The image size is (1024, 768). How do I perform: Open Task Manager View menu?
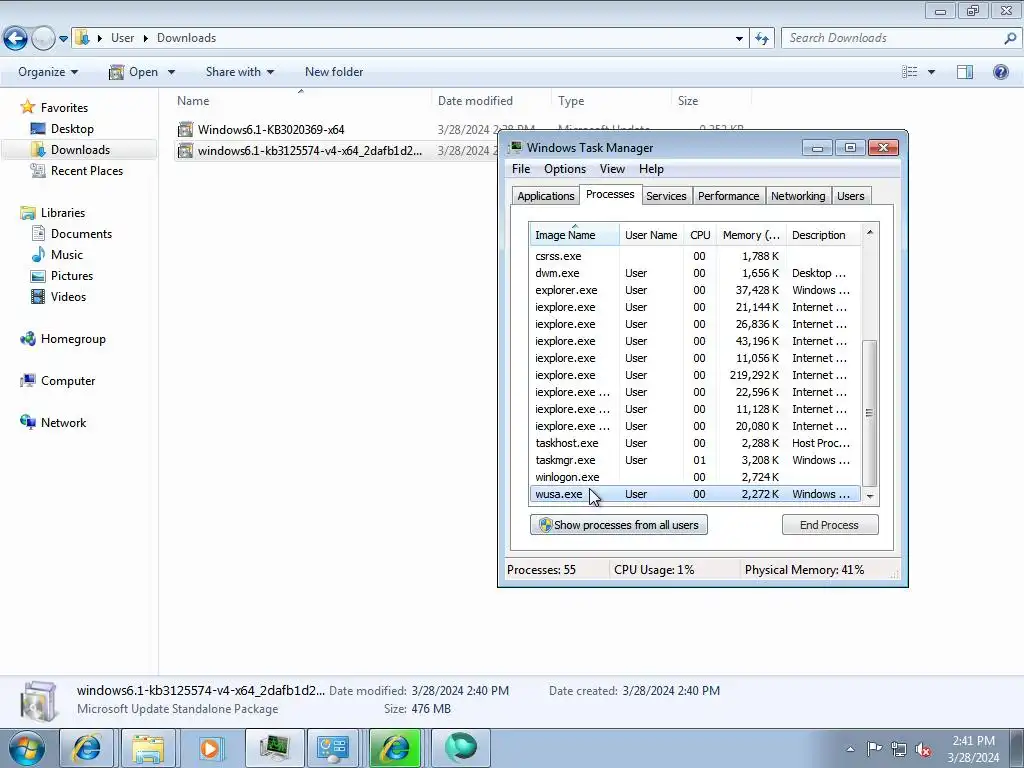click(612, 168)
